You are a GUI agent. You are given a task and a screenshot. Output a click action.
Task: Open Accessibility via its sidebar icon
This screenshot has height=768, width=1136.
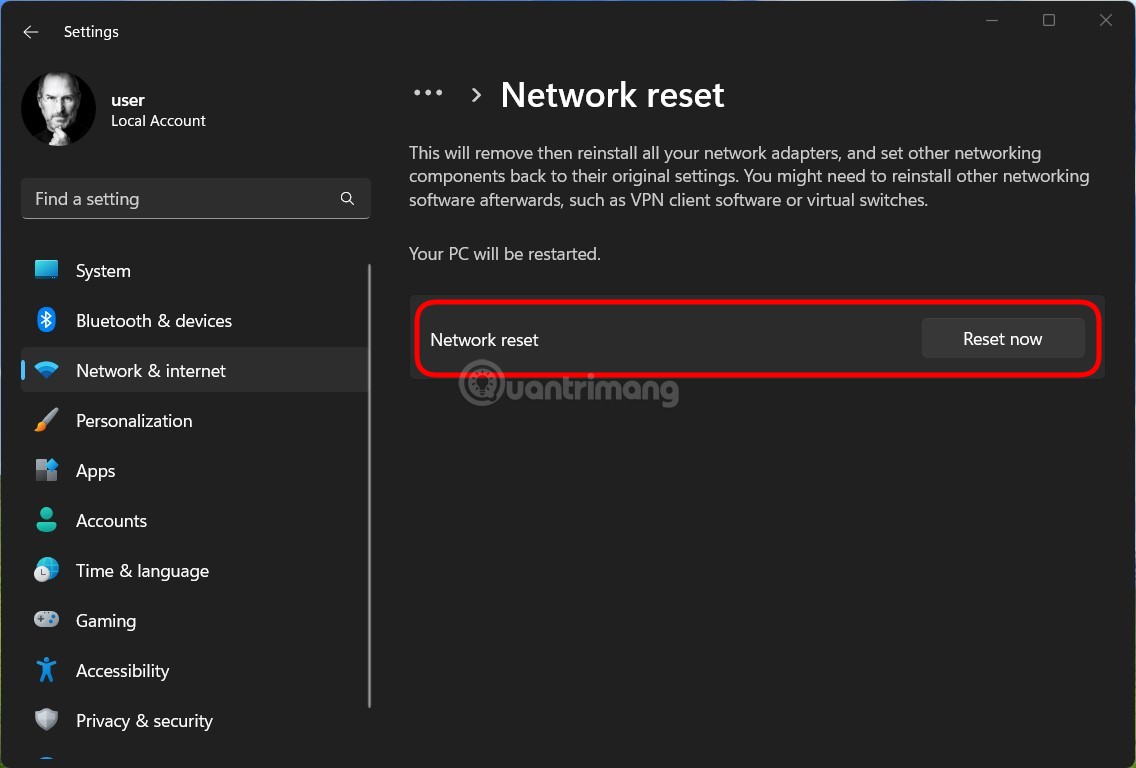tap(46, 670)
